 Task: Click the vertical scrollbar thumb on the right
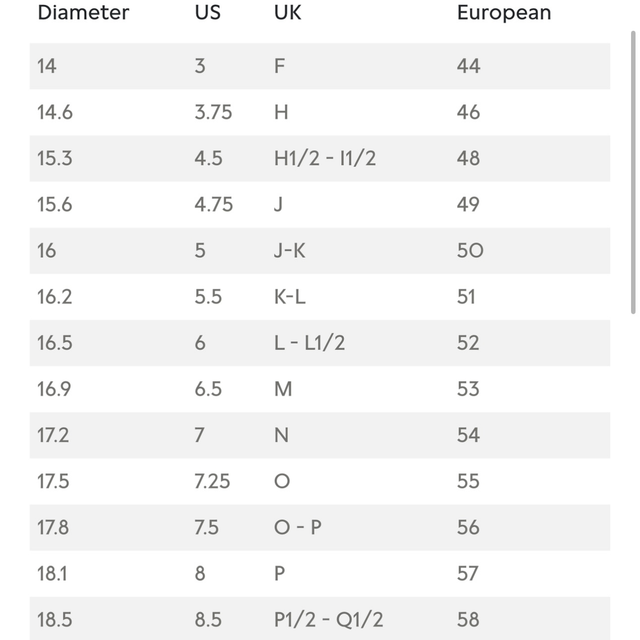pos(633,173)
